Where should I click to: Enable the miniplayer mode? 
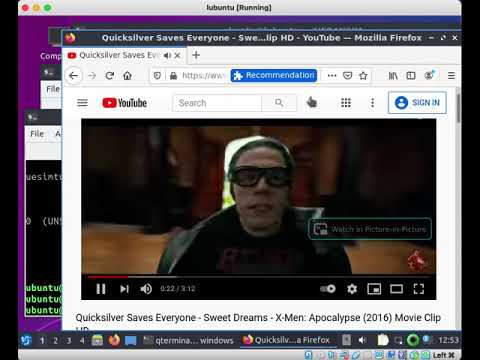[x=374, y=289]
